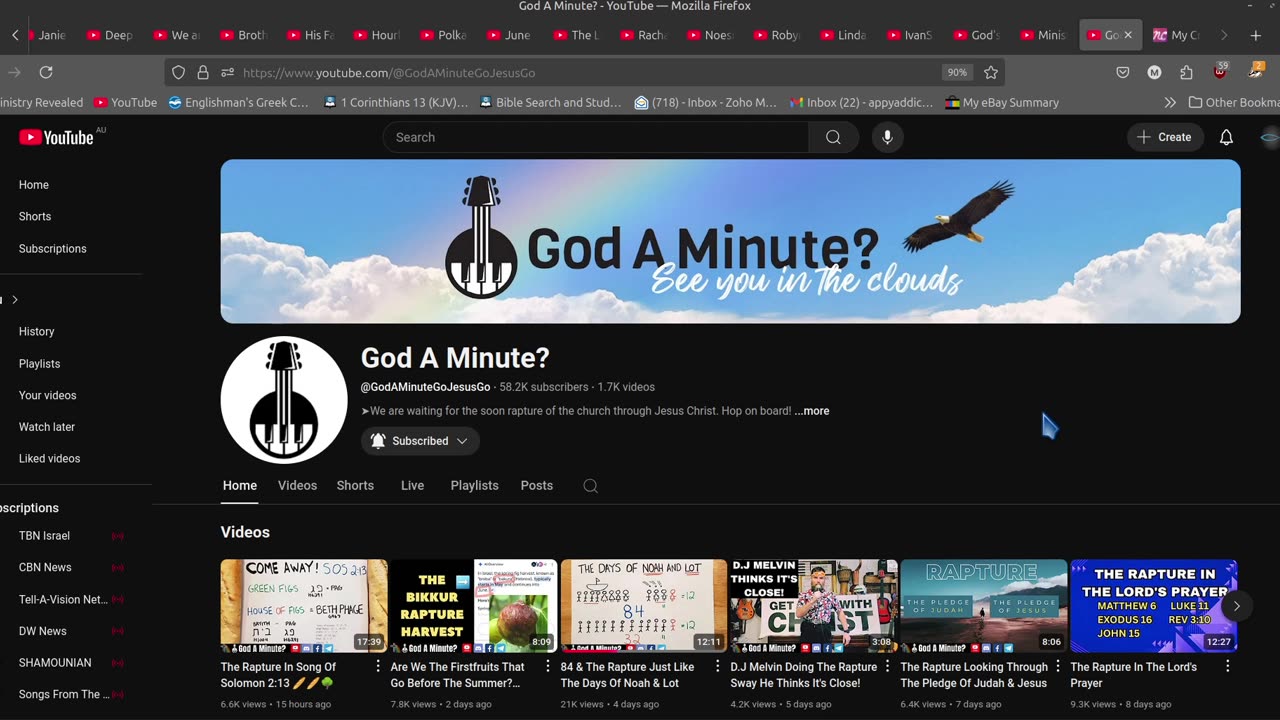Search within channel magnifier icon
1280x720 pixels.
(x=591, y=486)
